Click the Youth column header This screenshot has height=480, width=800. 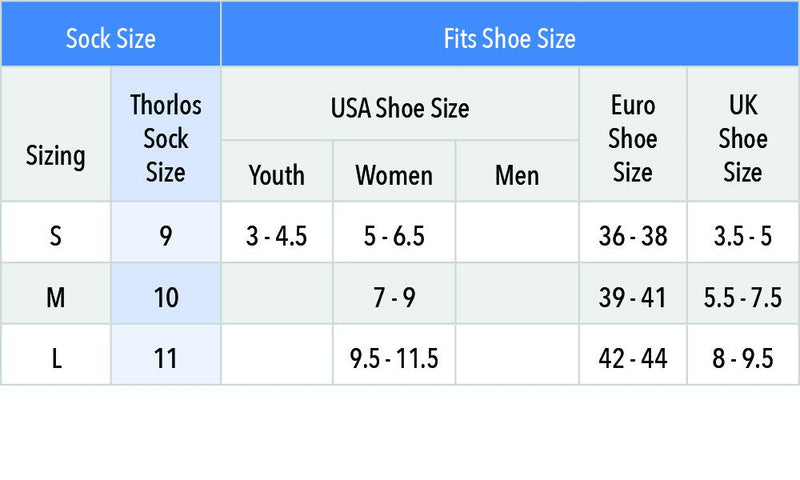point(277,171)
